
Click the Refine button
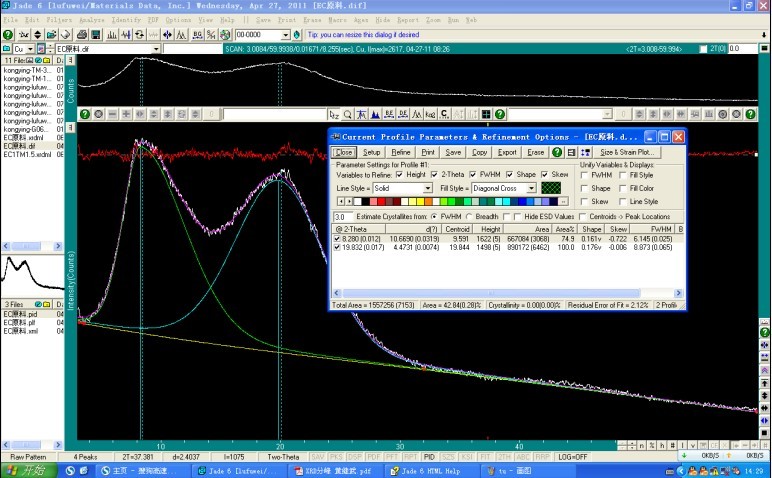tap(400, 152)
